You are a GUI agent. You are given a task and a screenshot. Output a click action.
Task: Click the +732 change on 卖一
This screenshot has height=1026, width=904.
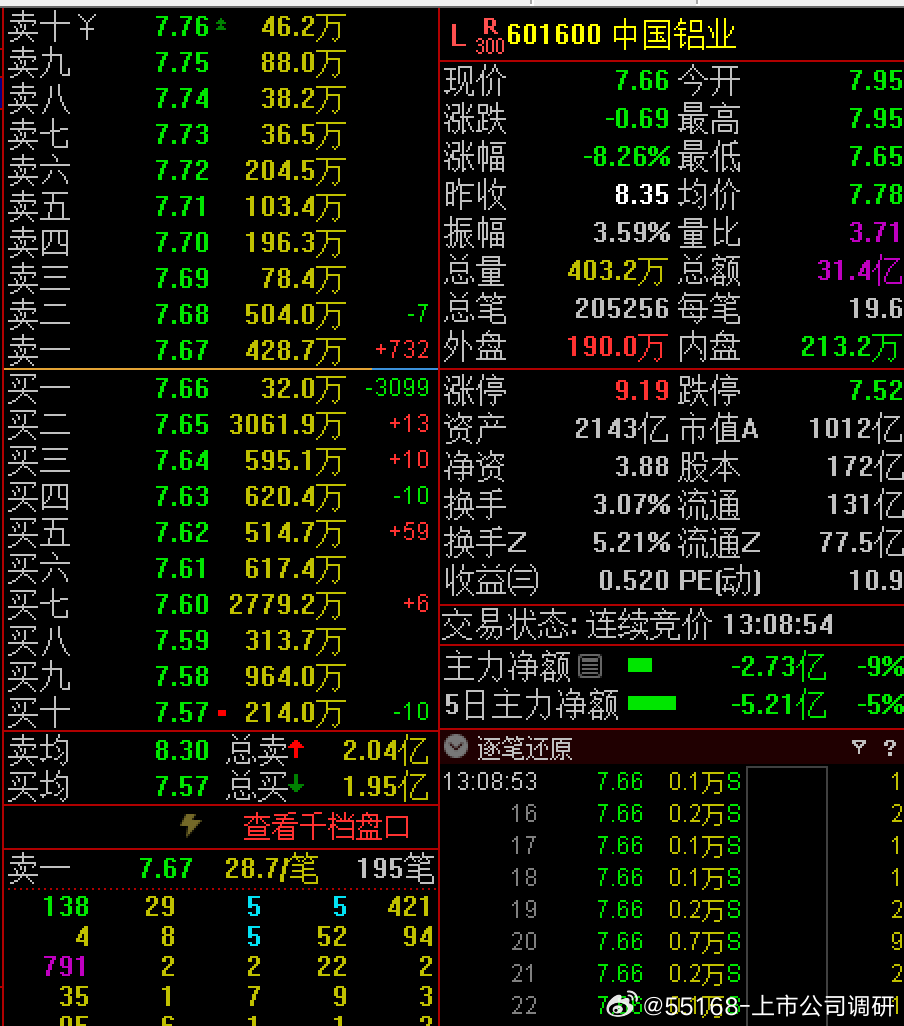point(402,349)
